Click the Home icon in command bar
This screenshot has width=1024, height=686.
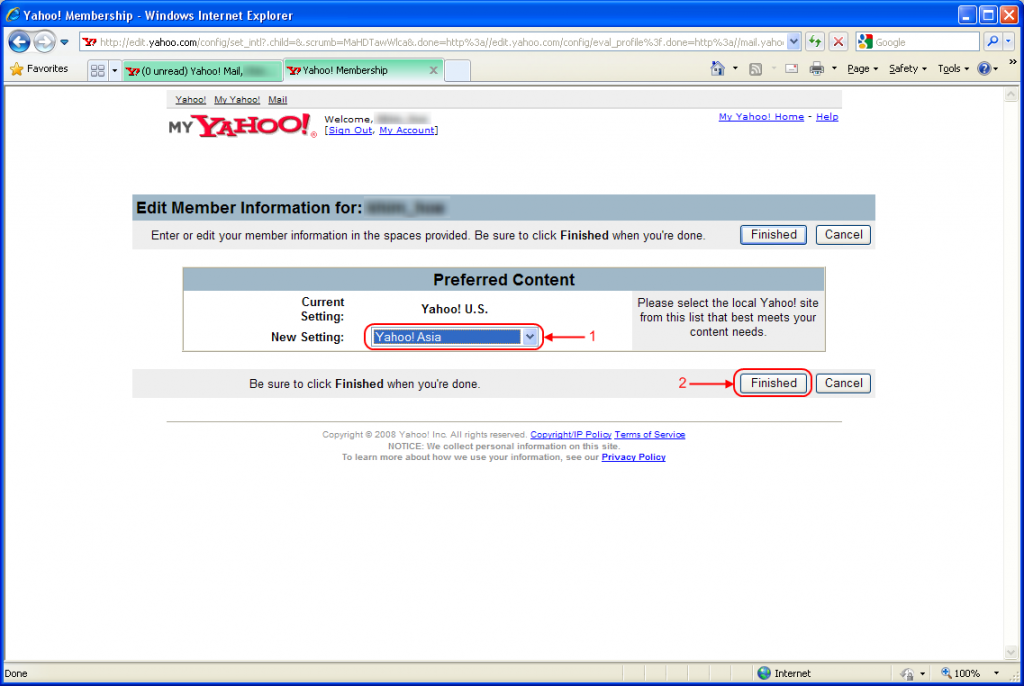pyautogui.click(x=717, y=69)
